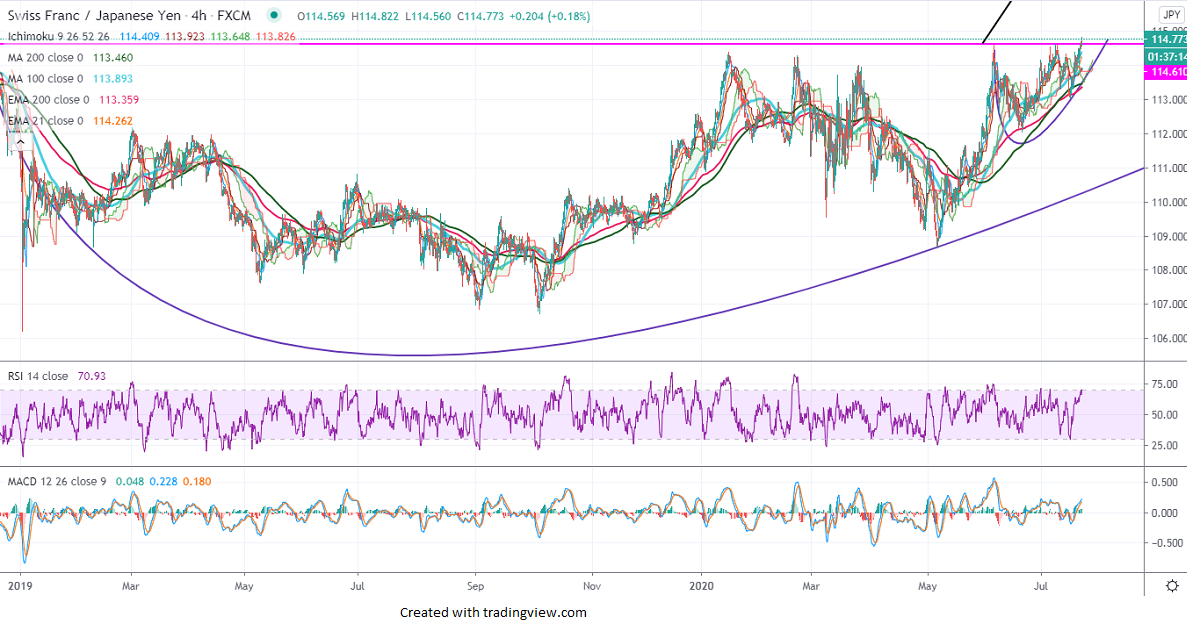This screenshot has height=633, width=1187.
Task: Click the magenta 114.610 price label
Action: tap(1165, 73)
